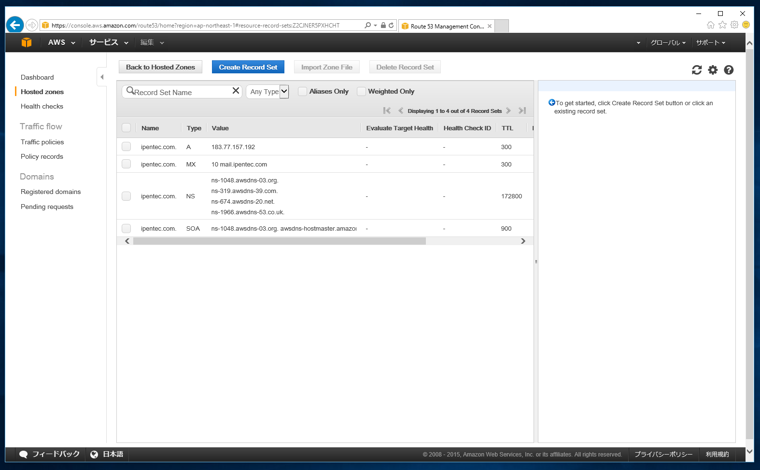Image resolution: width=760 pixels, height=470 pixels.
Task: Open the account name dropdown arrow
Action: tap(638, 43)
